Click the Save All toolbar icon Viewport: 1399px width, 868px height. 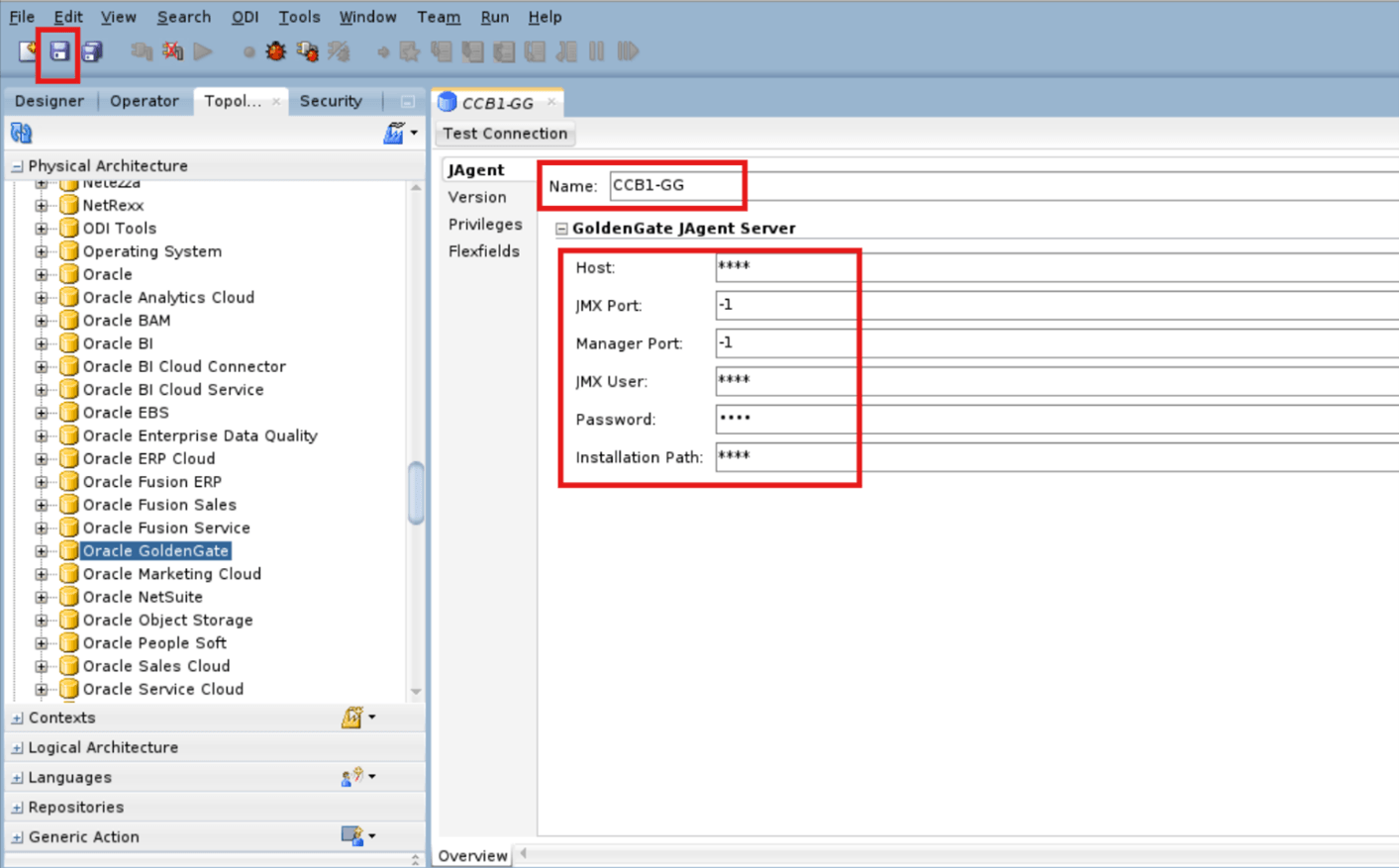tap(90, 52)
